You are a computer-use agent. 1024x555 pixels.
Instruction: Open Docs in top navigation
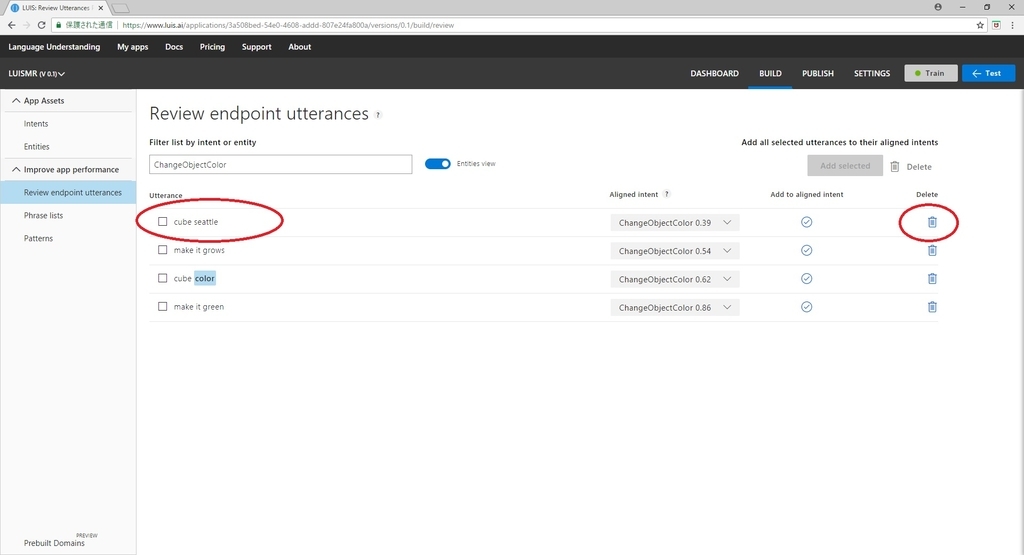click(x=174, y=47)
